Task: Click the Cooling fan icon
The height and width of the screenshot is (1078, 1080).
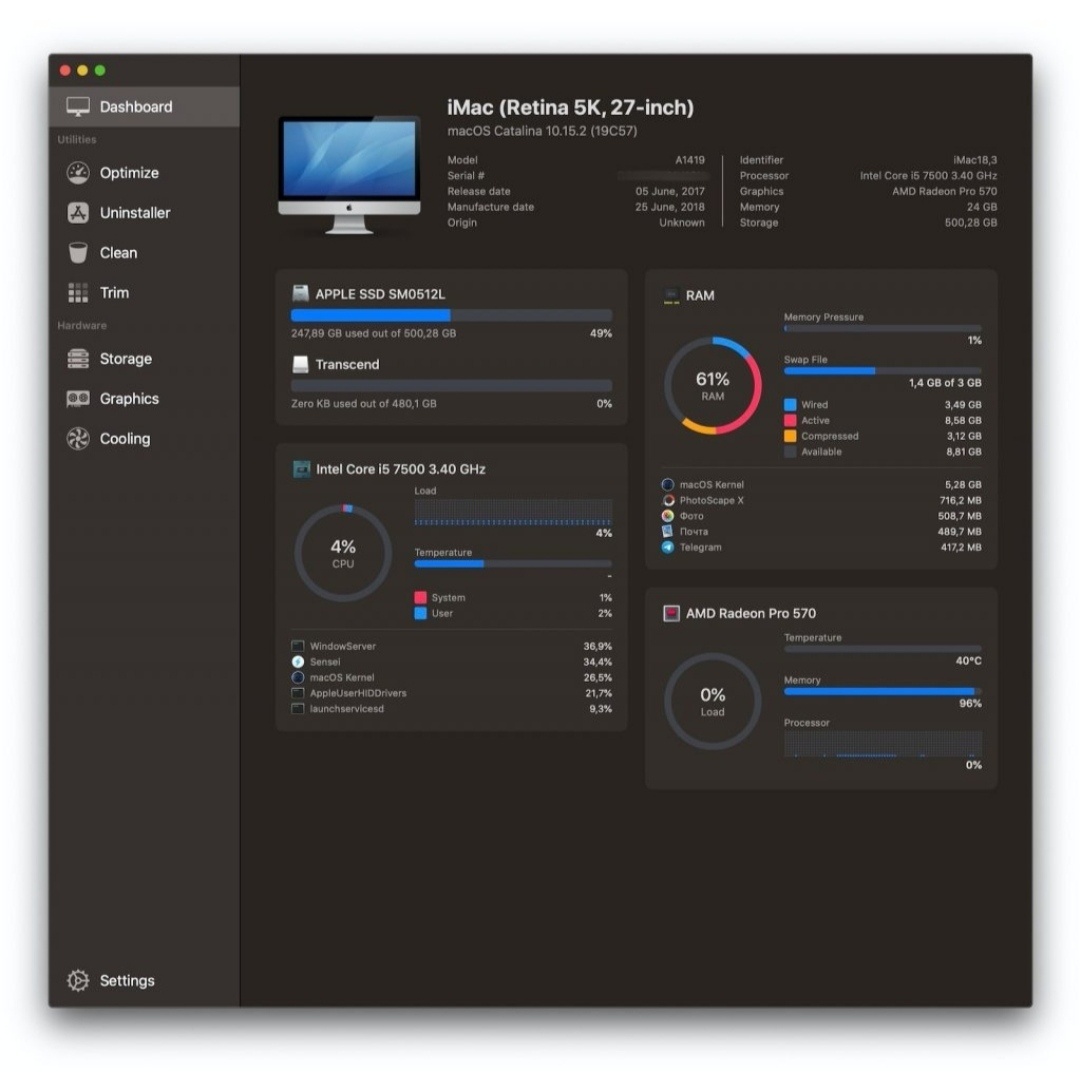Action: [78, 439]
